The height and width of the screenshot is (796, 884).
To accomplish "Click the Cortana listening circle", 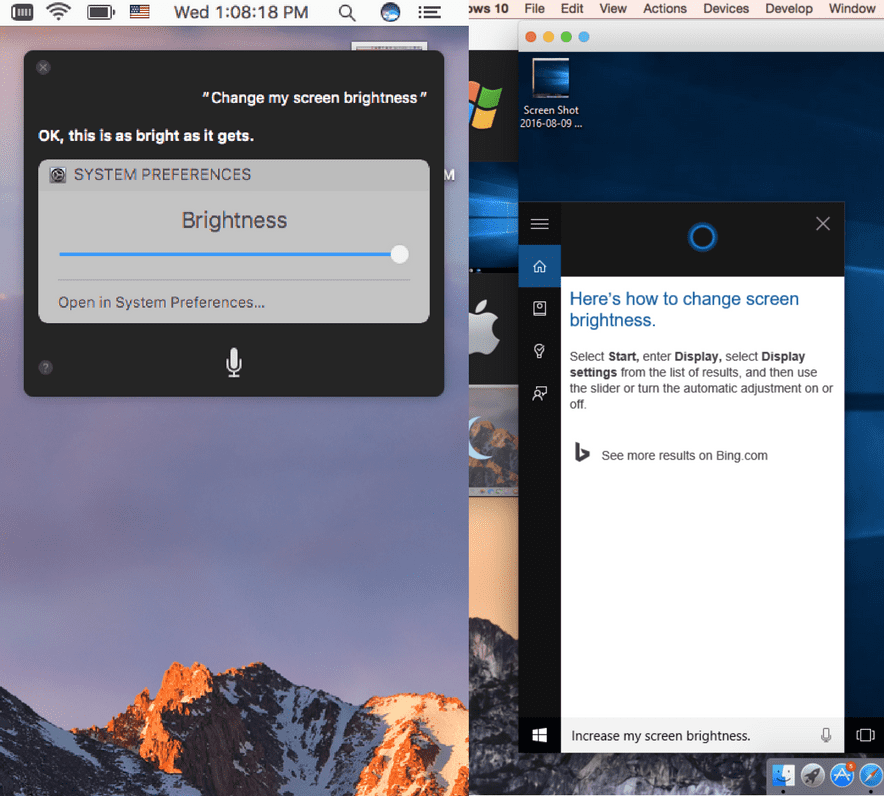I will click(702, 237).
